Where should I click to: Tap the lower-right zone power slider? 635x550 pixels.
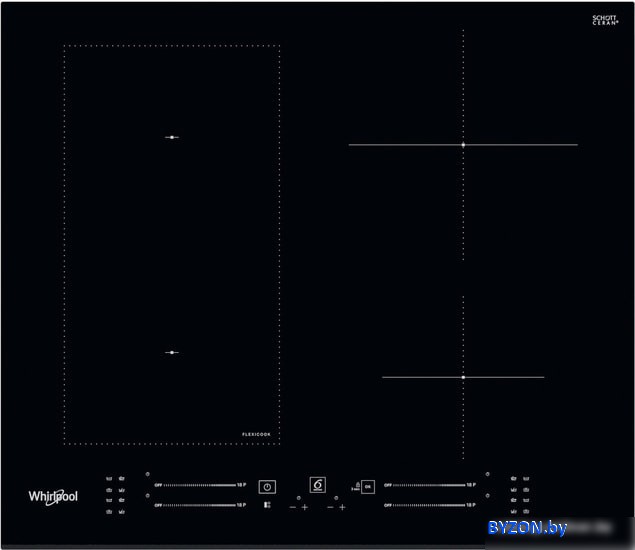pyautogui.click(x=430, y=505)
